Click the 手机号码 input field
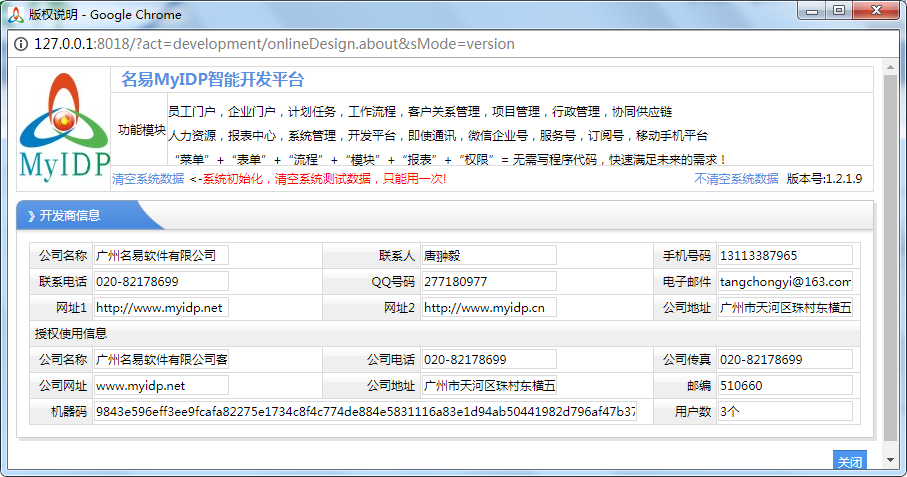 [x=784, y=256]
